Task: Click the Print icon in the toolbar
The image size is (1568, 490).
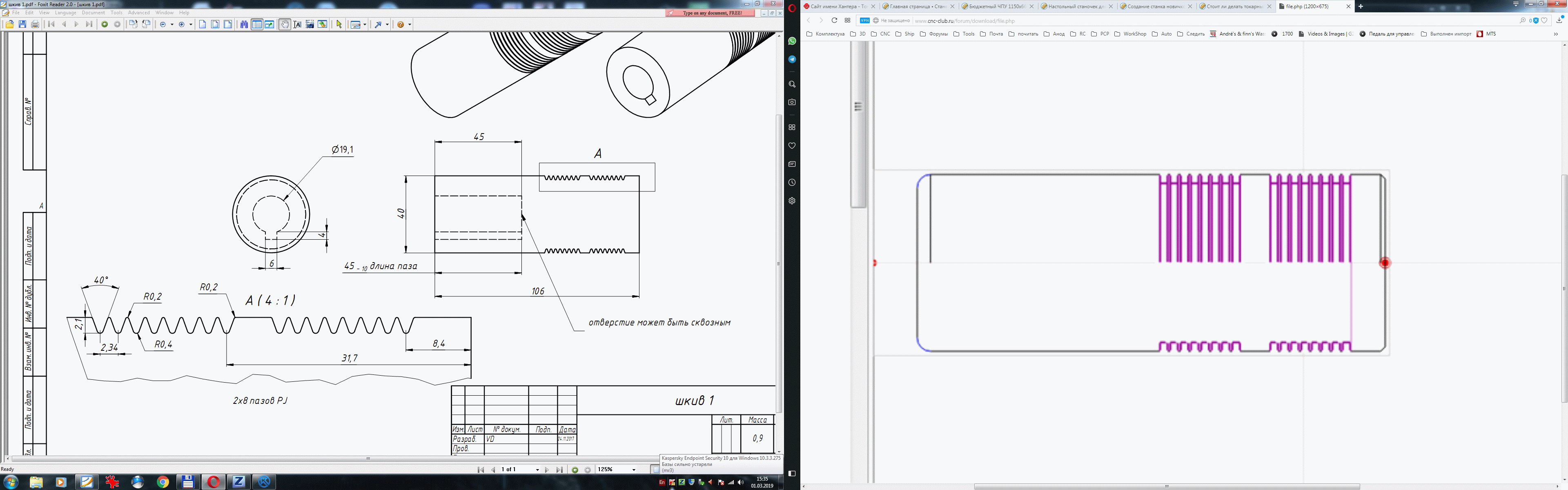Action: pos(35,24)
